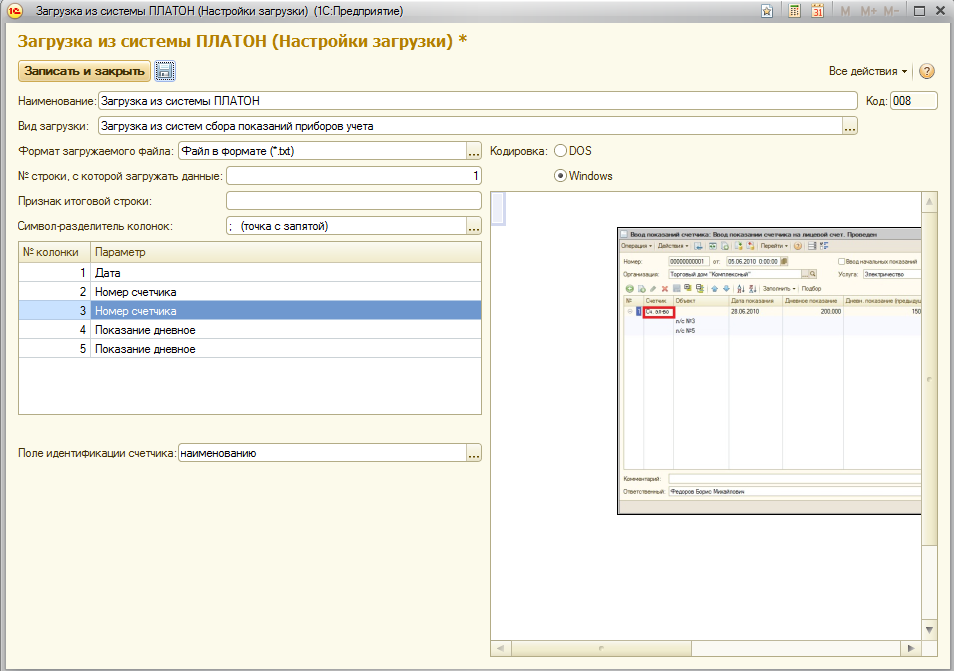Click the preview's vertical scrollbar thumb
Screen dimensions: 954x671
929,379
